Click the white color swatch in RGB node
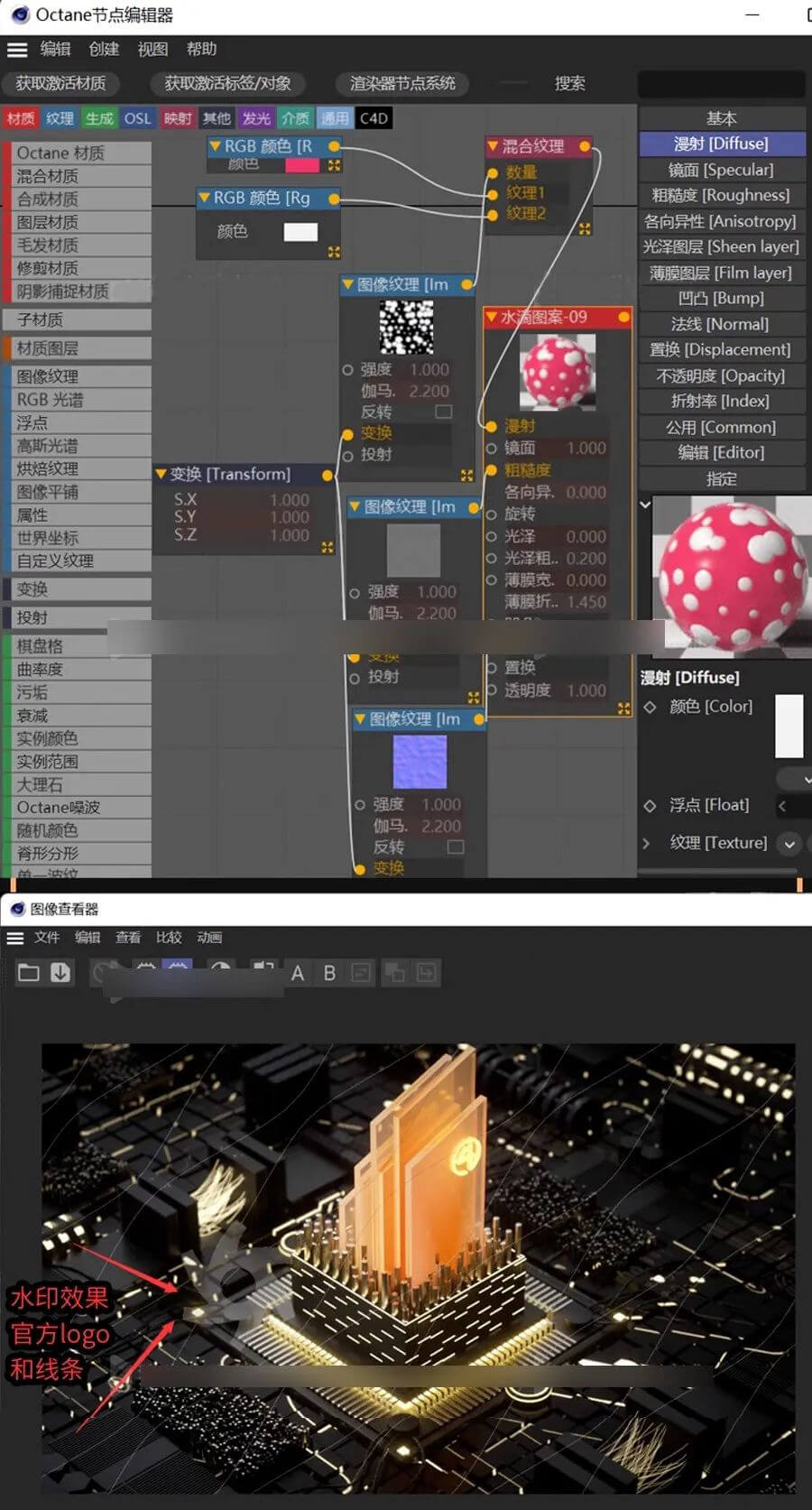812x1510 pixels. pos(300,232)
